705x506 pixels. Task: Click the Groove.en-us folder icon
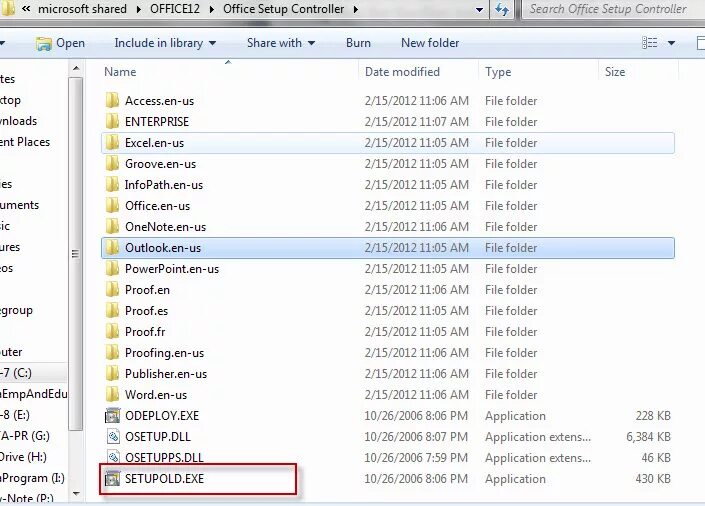coord(112,164)
